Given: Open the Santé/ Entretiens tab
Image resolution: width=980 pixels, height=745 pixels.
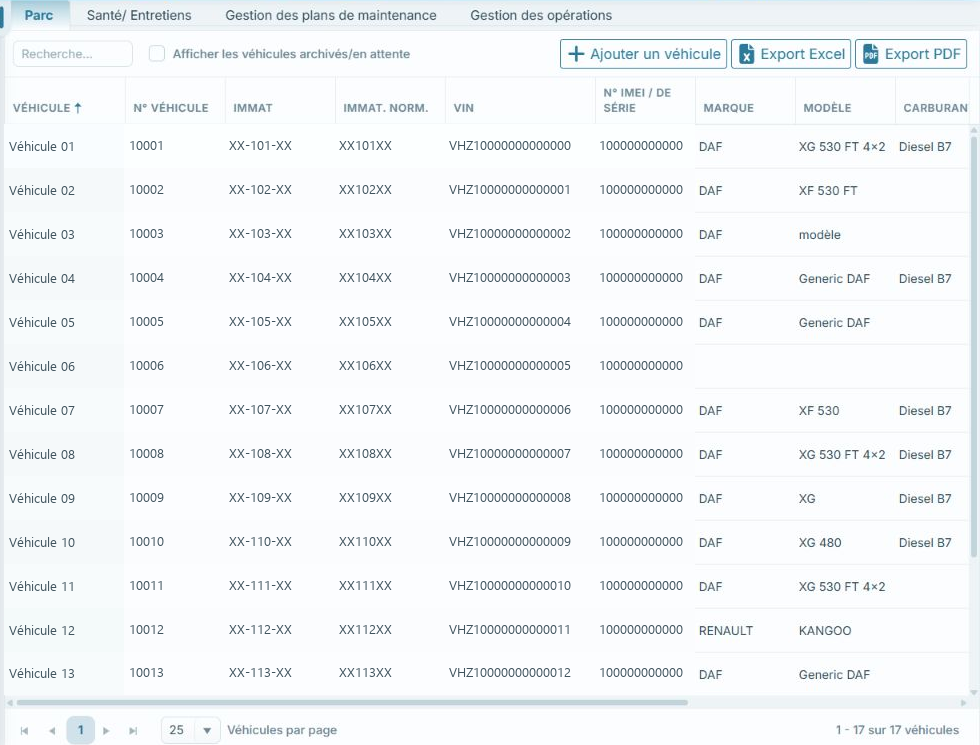Looking at the screenshot, I should pyautogui.click(x=139, y=15).
